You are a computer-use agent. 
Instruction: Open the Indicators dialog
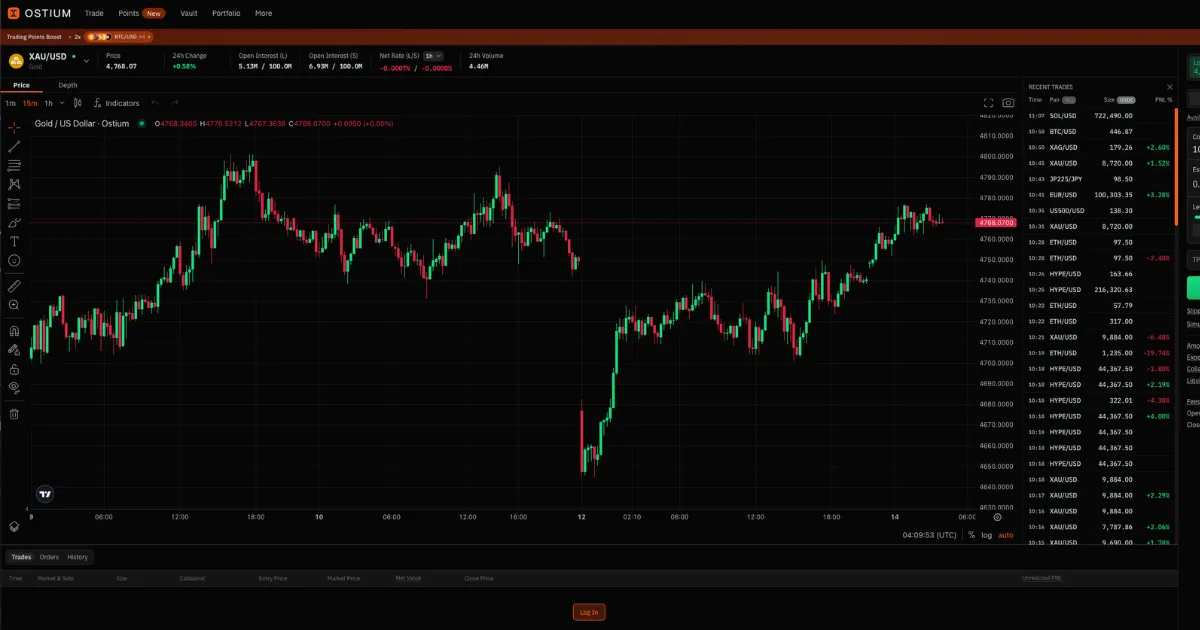(x=117, y=102)
